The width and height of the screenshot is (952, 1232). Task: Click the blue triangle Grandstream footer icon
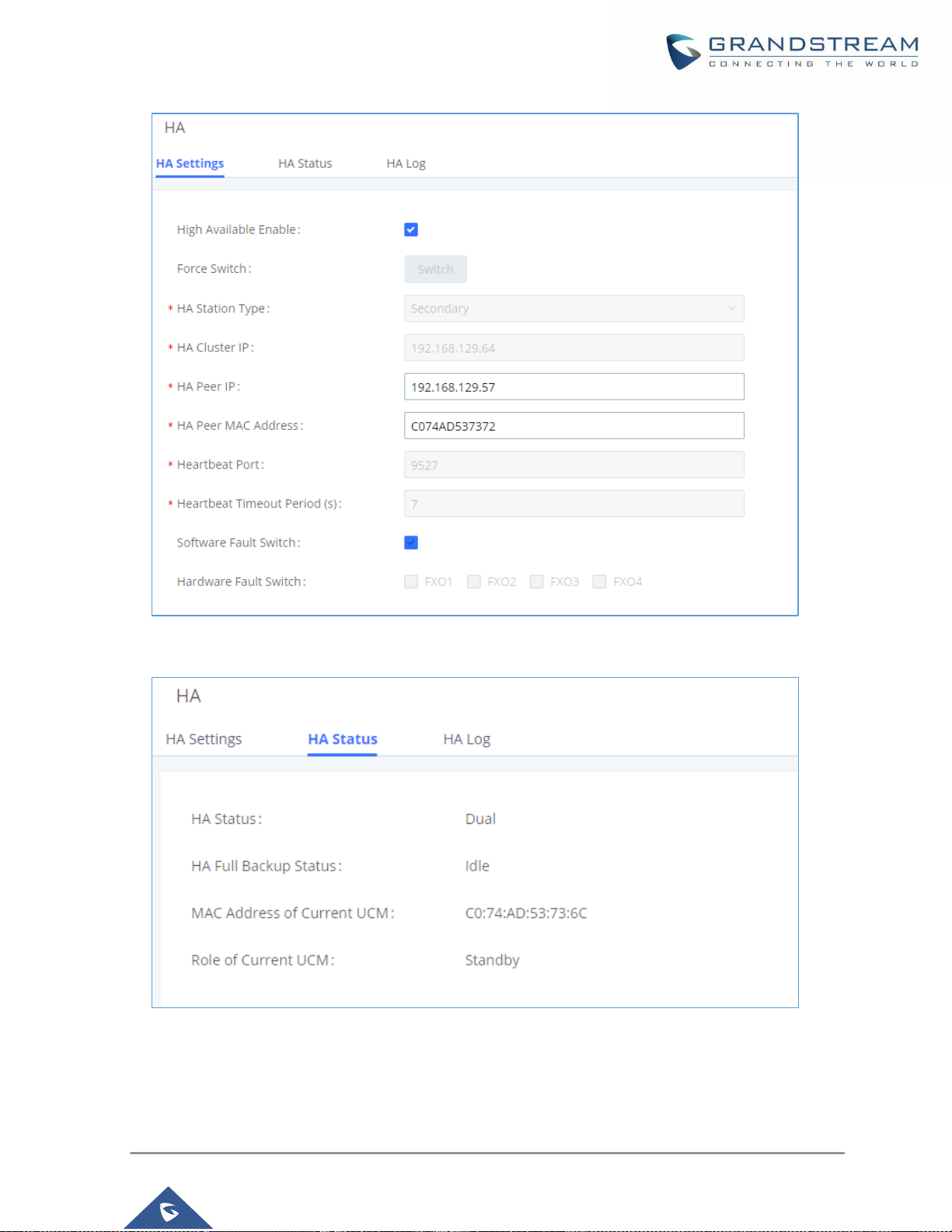tap(168, 1209)
